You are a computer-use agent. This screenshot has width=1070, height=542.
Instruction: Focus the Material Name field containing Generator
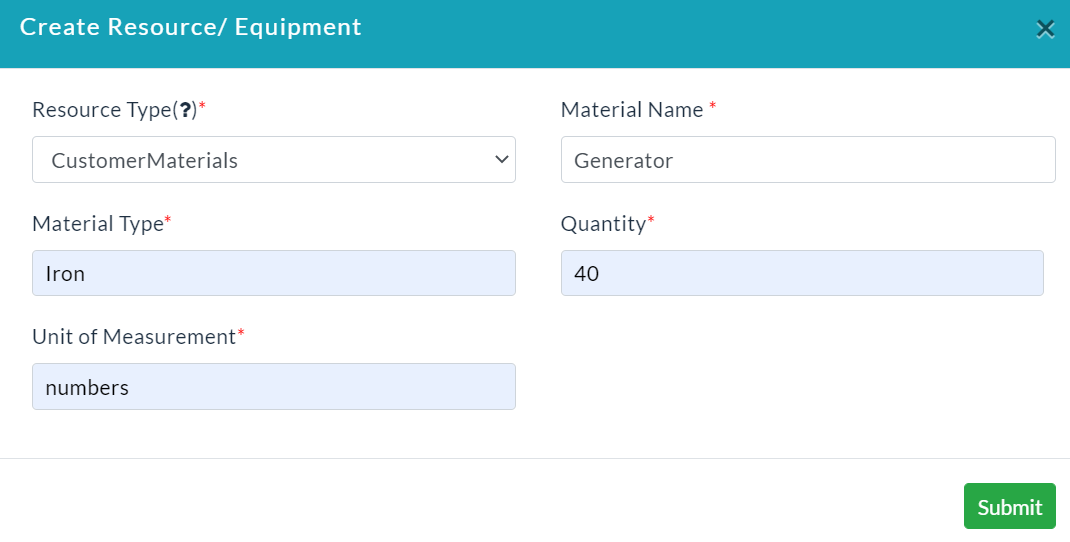[x=808, y=160]
